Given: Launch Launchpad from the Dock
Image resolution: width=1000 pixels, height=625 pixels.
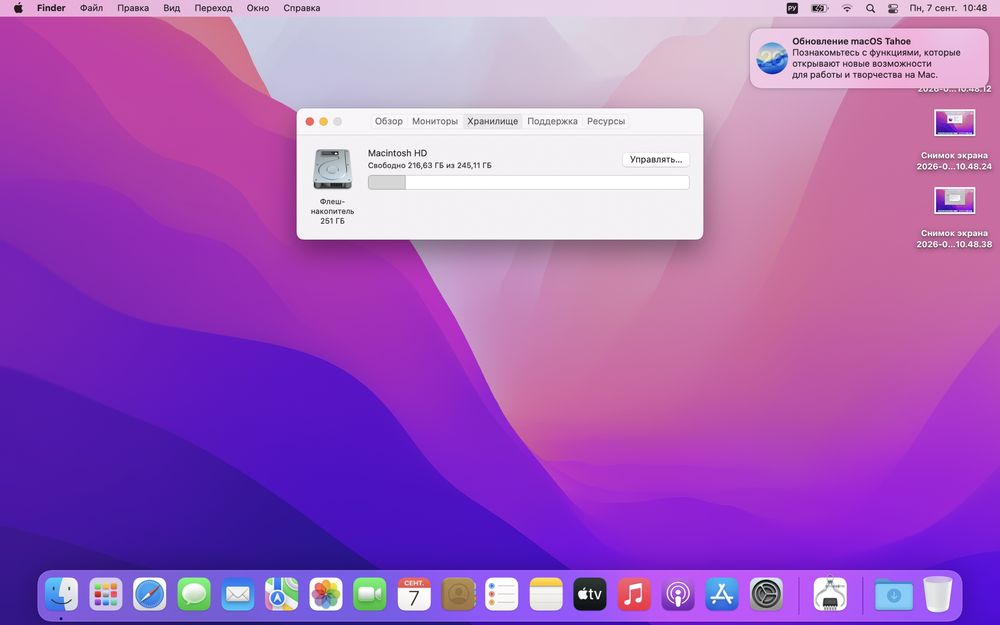Looking at the screenshot, I should tap(105, 594).
